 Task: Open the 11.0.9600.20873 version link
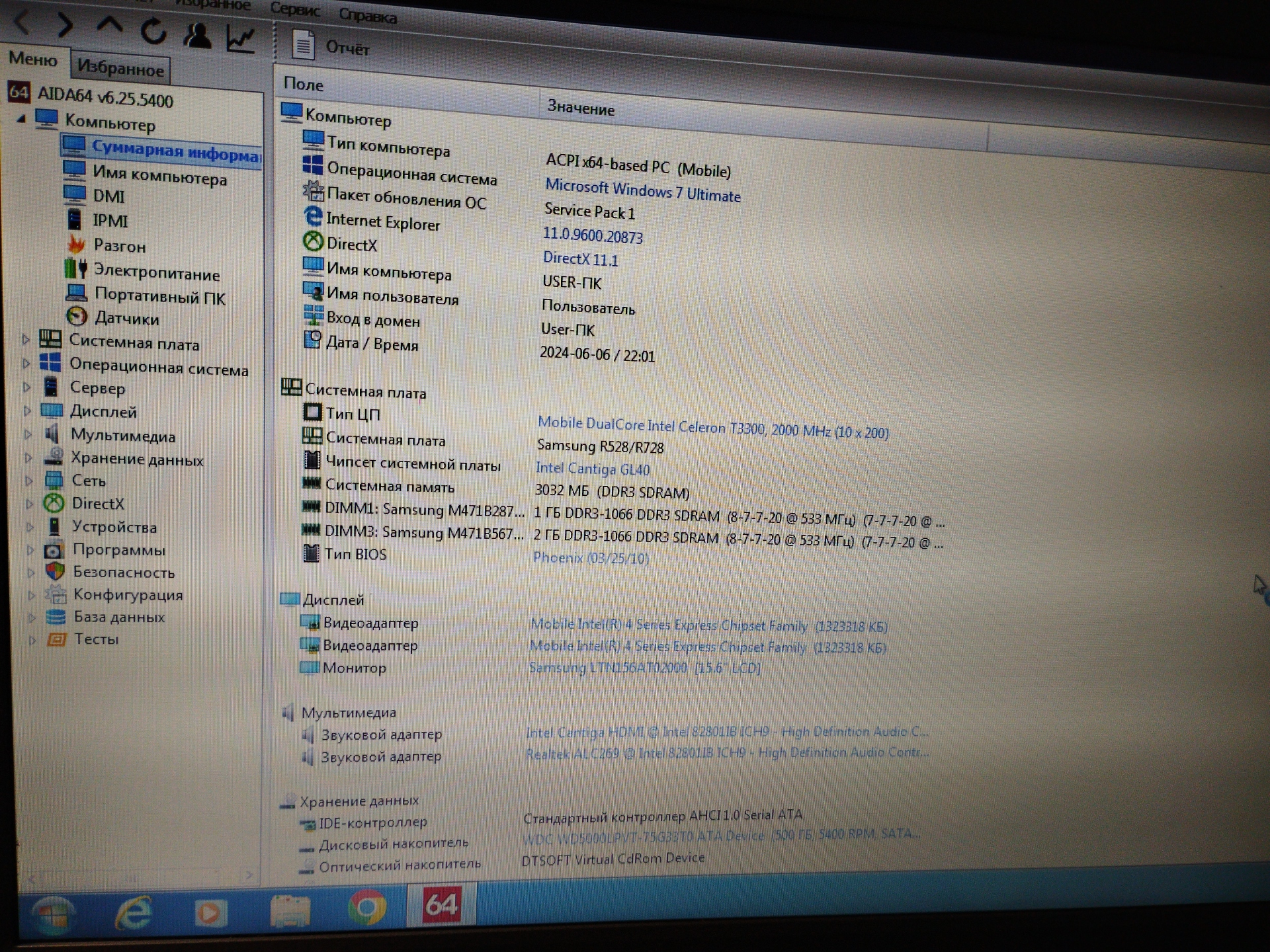(x=593, y=235)
